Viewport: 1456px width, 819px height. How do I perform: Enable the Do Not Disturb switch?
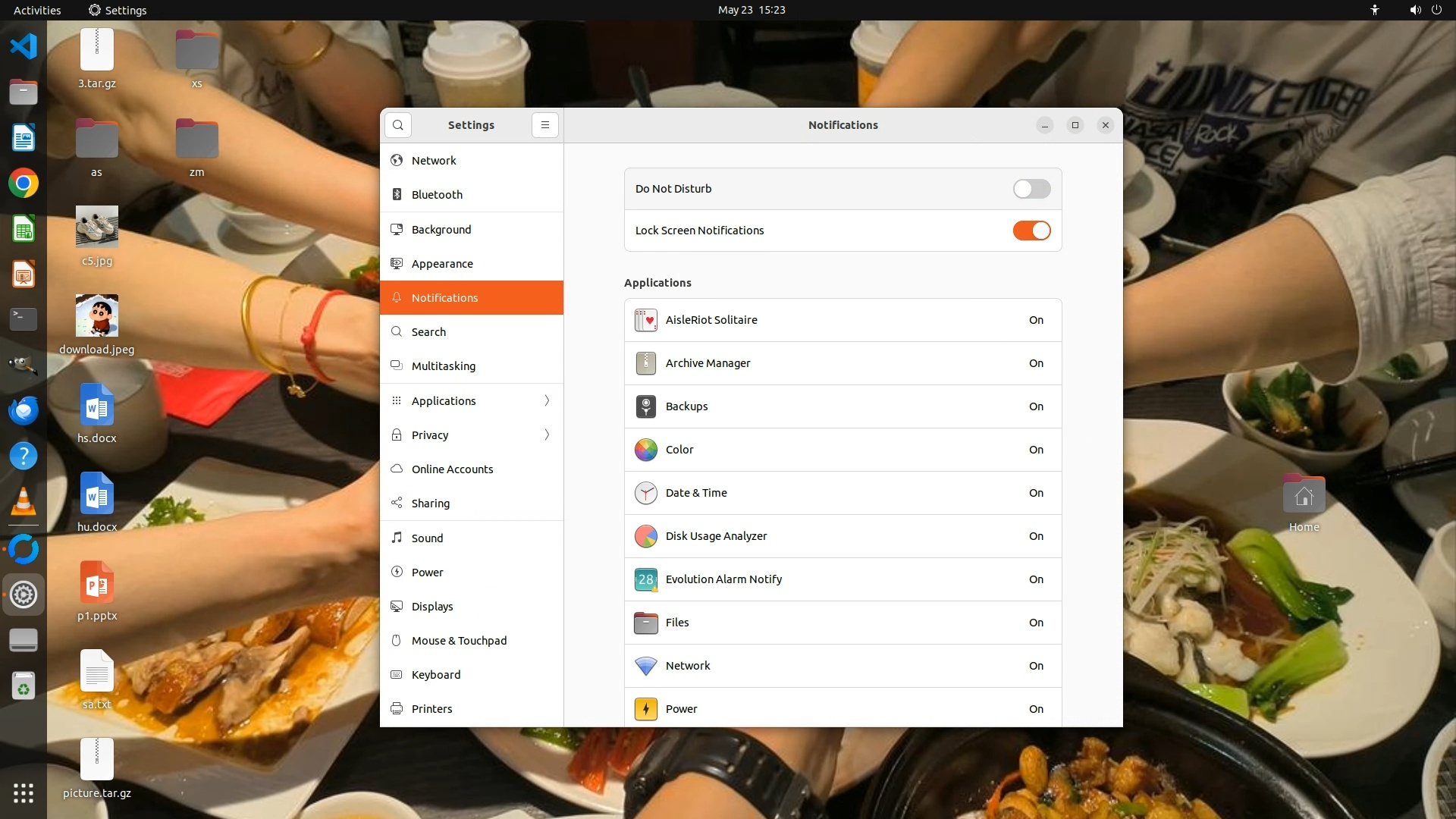(1031, 189)
